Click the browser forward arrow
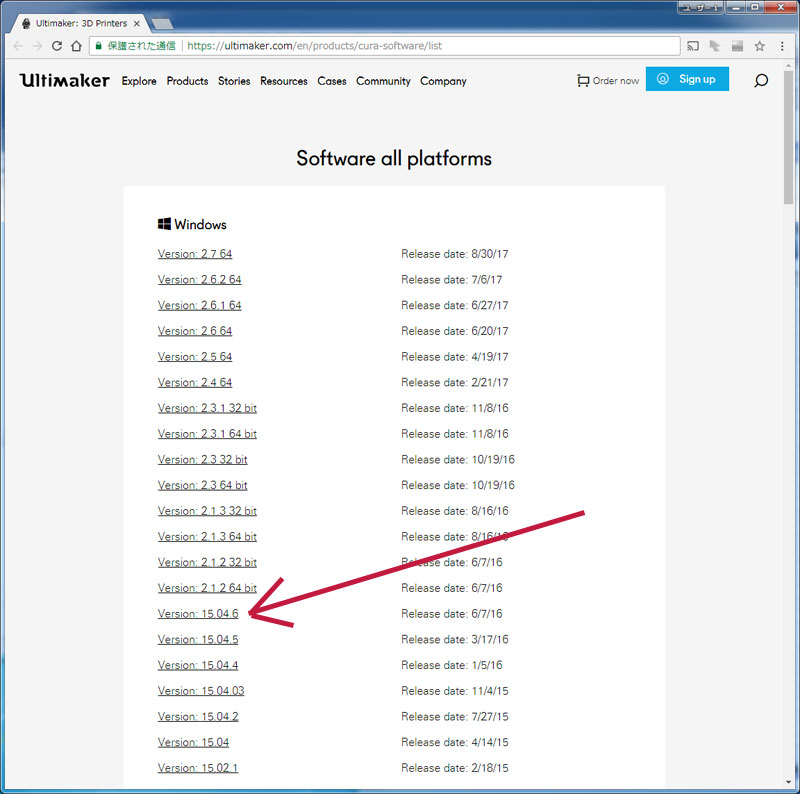The height and width of the screenshot is (794, 800). [37, 46]
